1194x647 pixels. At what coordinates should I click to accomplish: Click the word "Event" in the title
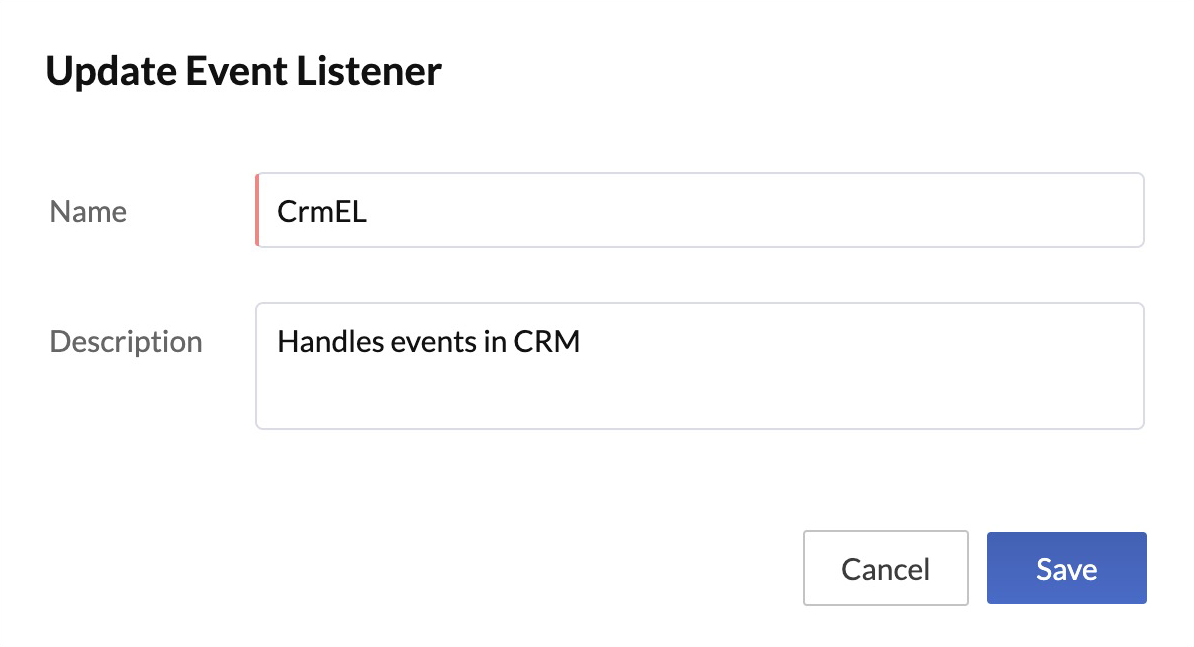click(x=230, y=72)
